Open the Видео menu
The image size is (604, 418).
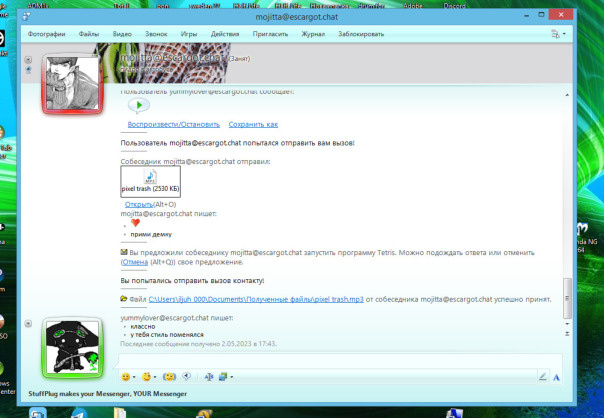pos(122,34)
